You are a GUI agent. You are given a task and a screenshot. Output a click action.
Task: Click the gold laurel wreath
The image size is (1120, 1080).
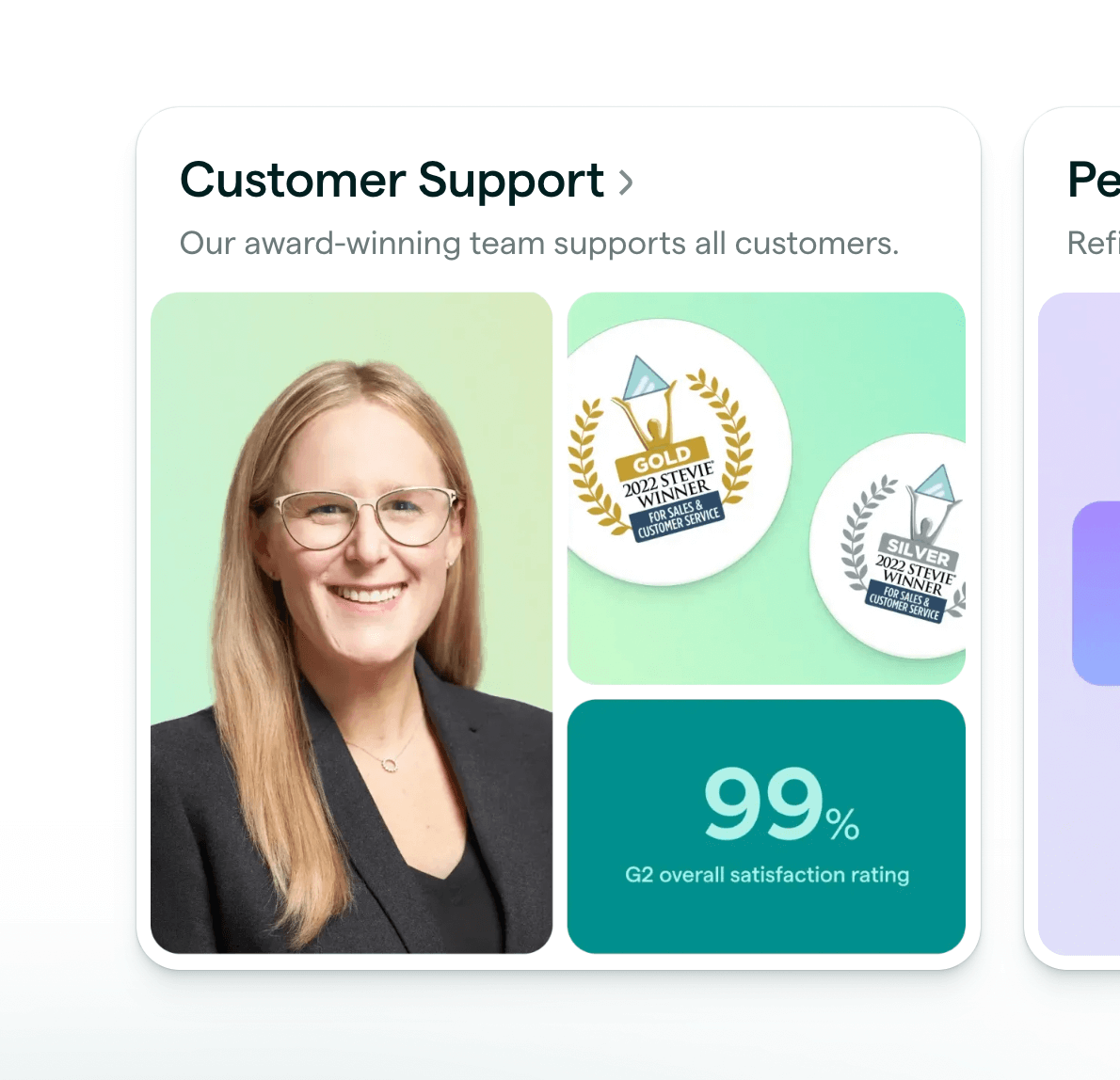tap(585, 466)
